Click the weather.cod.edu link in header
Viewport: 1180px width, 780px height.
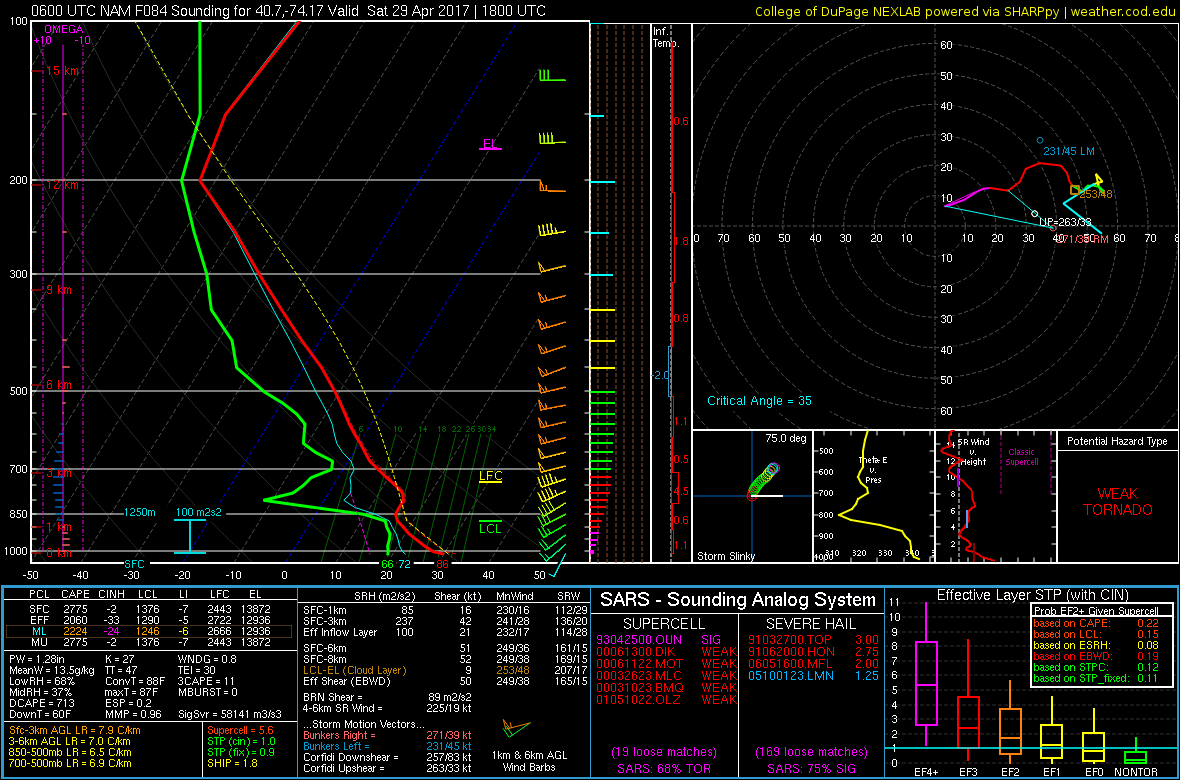1126,11
